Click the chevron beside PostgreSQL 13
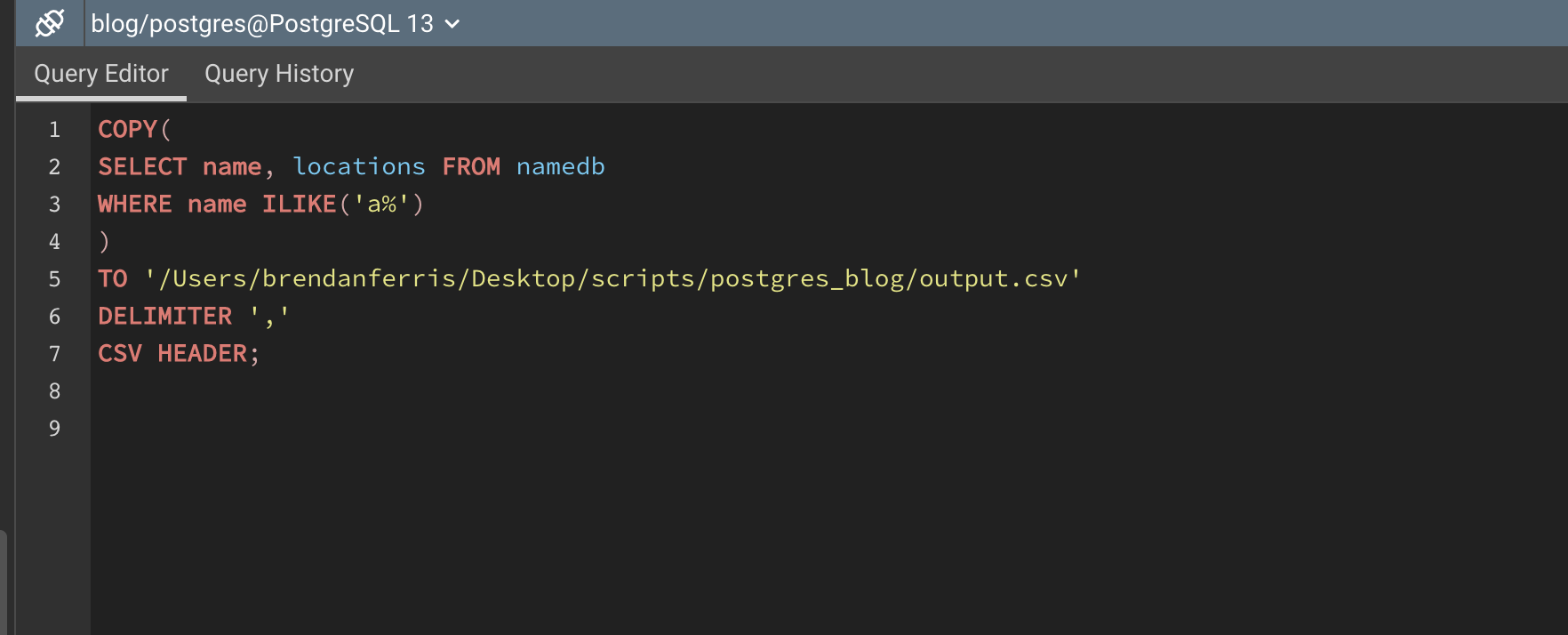This screenshot has width=1568, height=635. click(x=452, y=24)
